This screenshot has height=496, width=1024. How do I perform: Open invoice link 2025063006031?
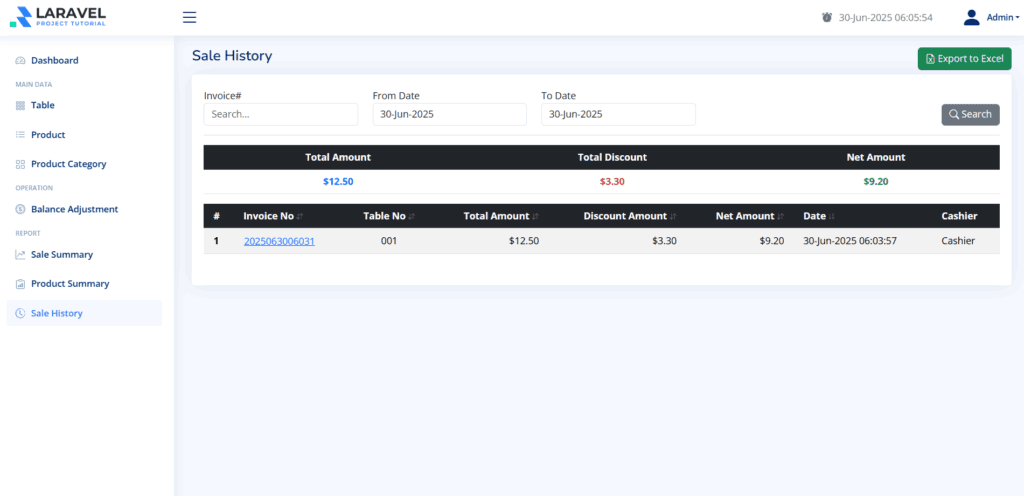point(279,241)
